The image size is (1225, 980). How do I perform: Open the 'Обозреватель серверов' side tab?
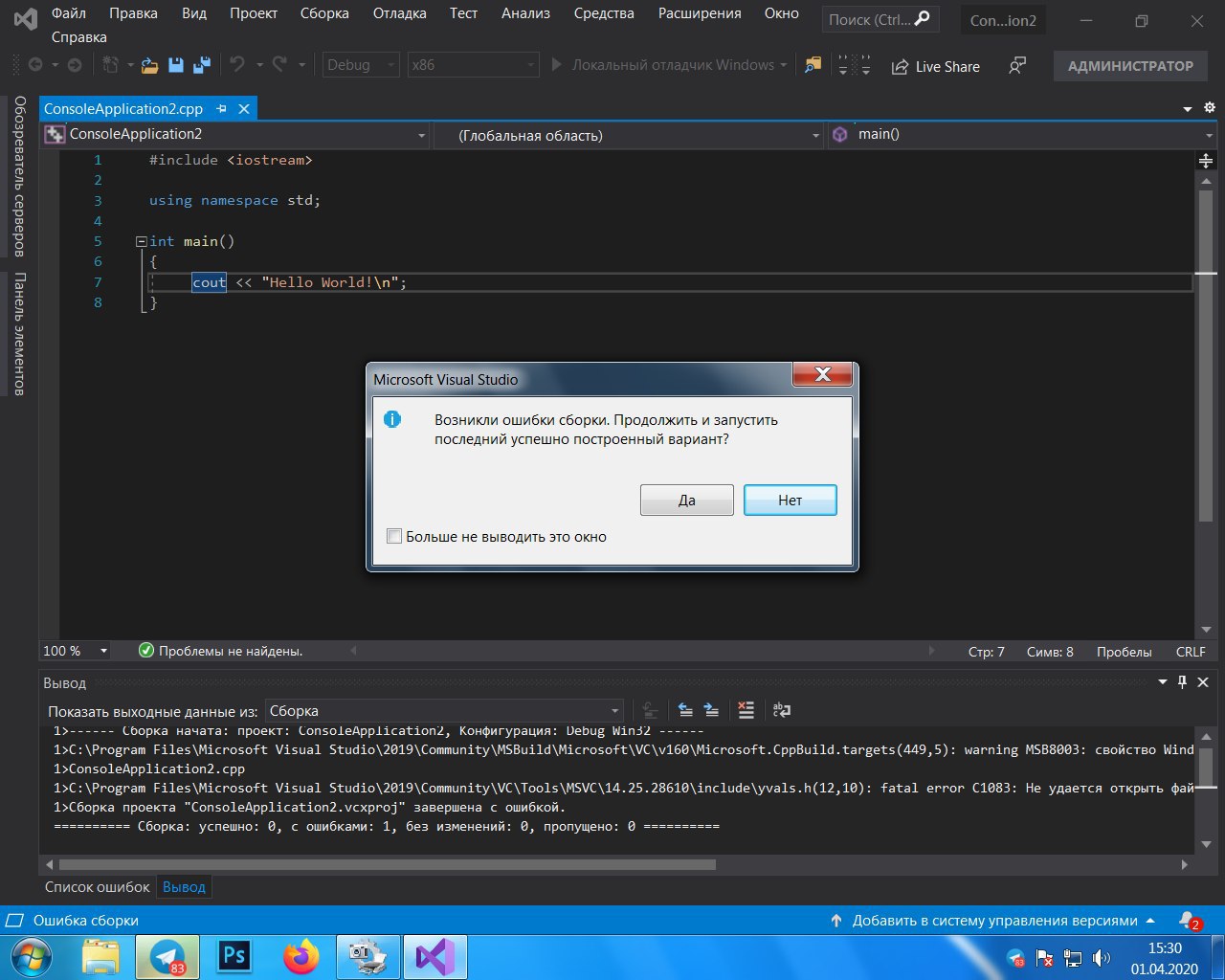(x=19, y=176)
